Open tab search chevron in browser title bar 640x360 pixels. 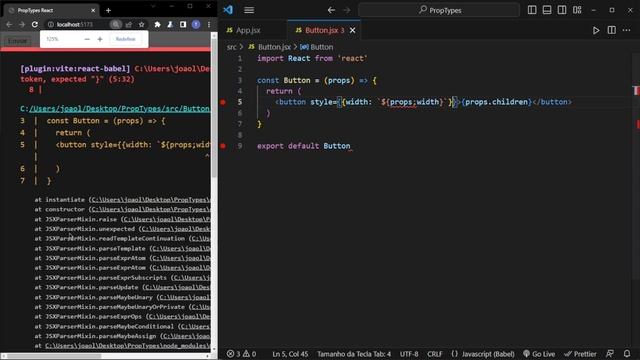click(153, 6)
